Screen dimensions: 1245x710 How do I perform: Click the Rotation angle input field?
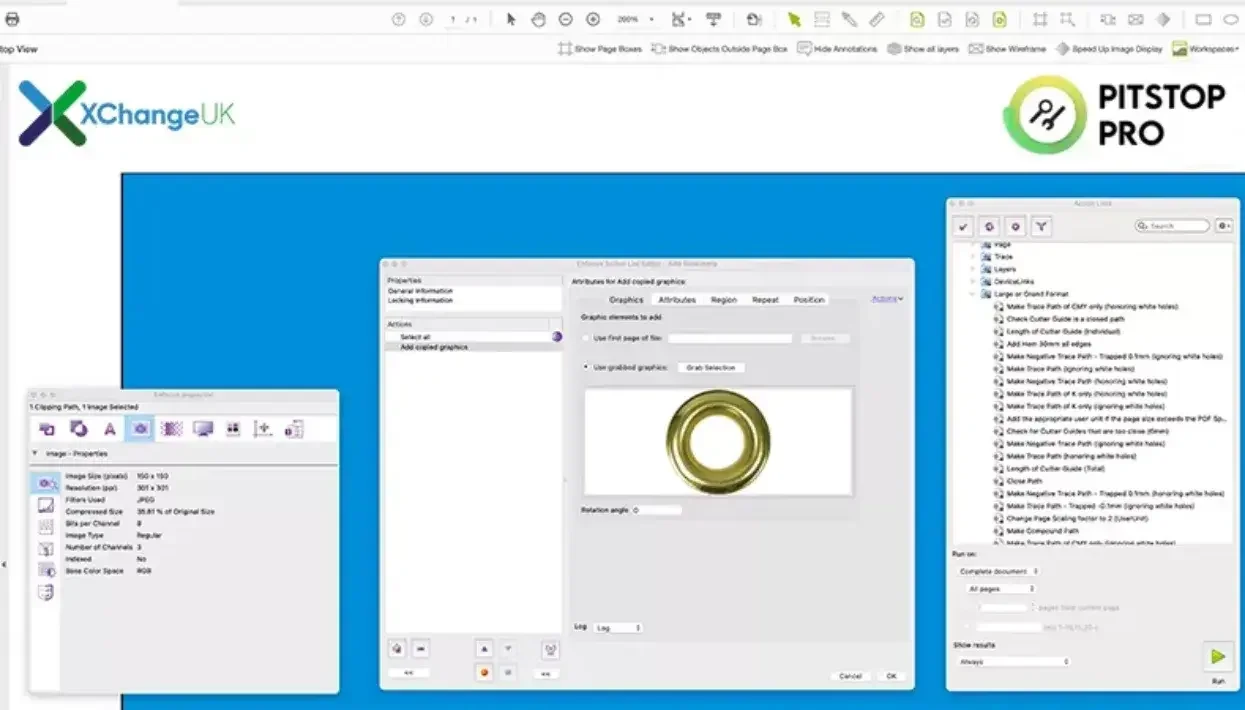tap(657, 510)
